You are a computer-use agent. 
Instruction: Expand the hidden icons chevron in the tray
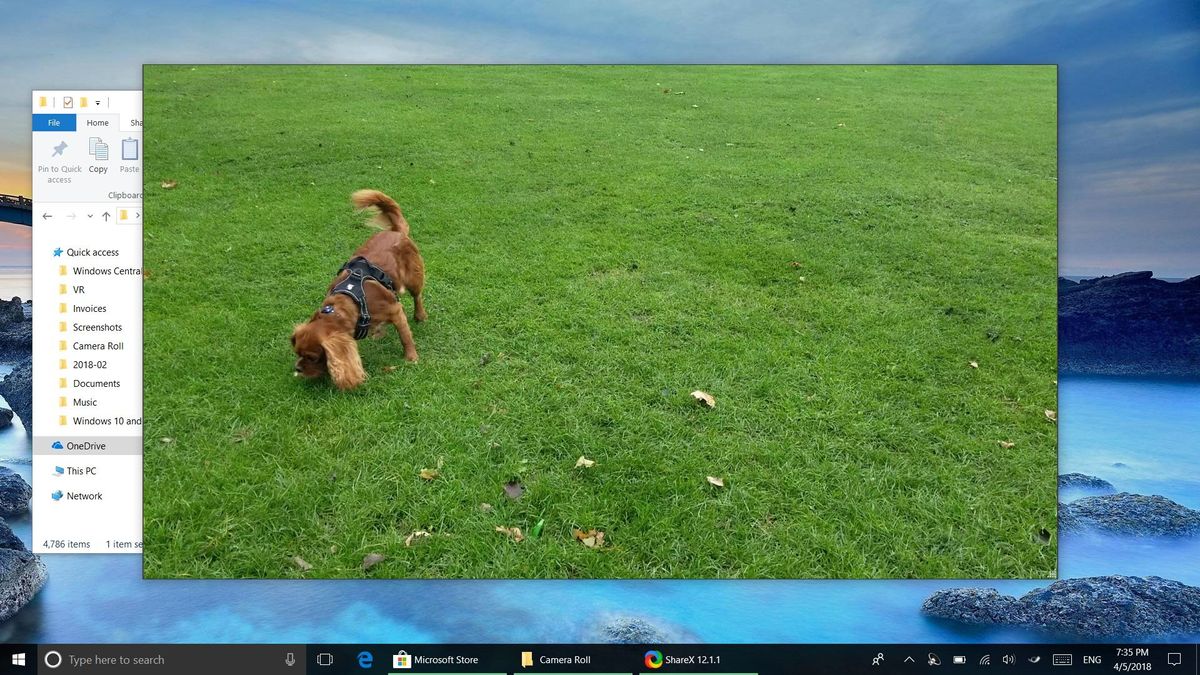tap(909, 659)
